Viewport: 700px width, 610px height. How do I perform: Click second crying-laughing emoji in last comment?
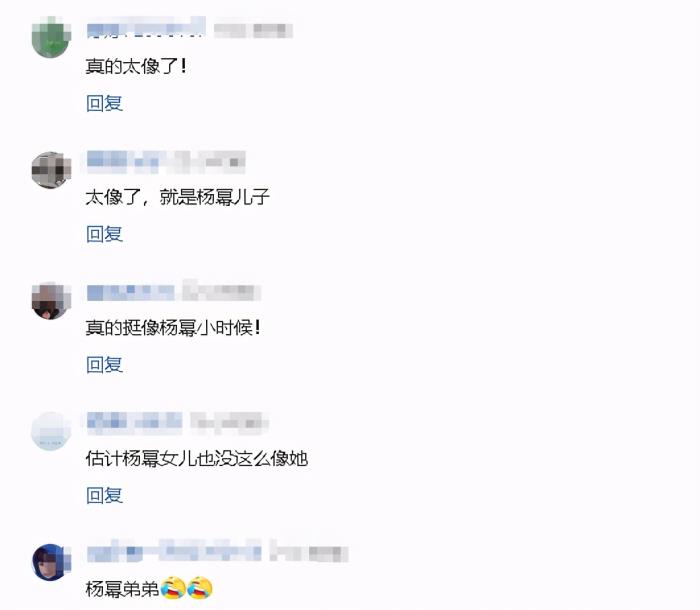(200, 588)
